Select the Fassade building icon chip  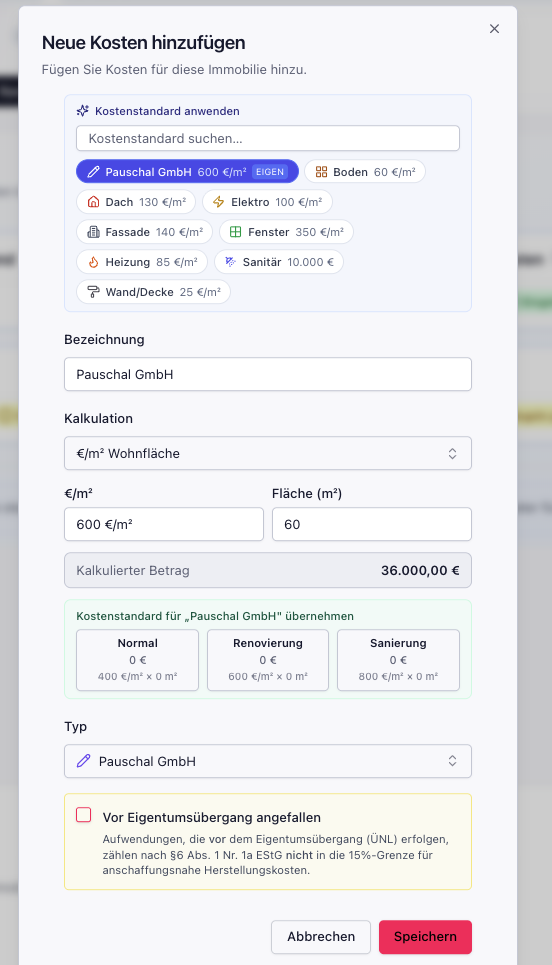coord(145,232)
